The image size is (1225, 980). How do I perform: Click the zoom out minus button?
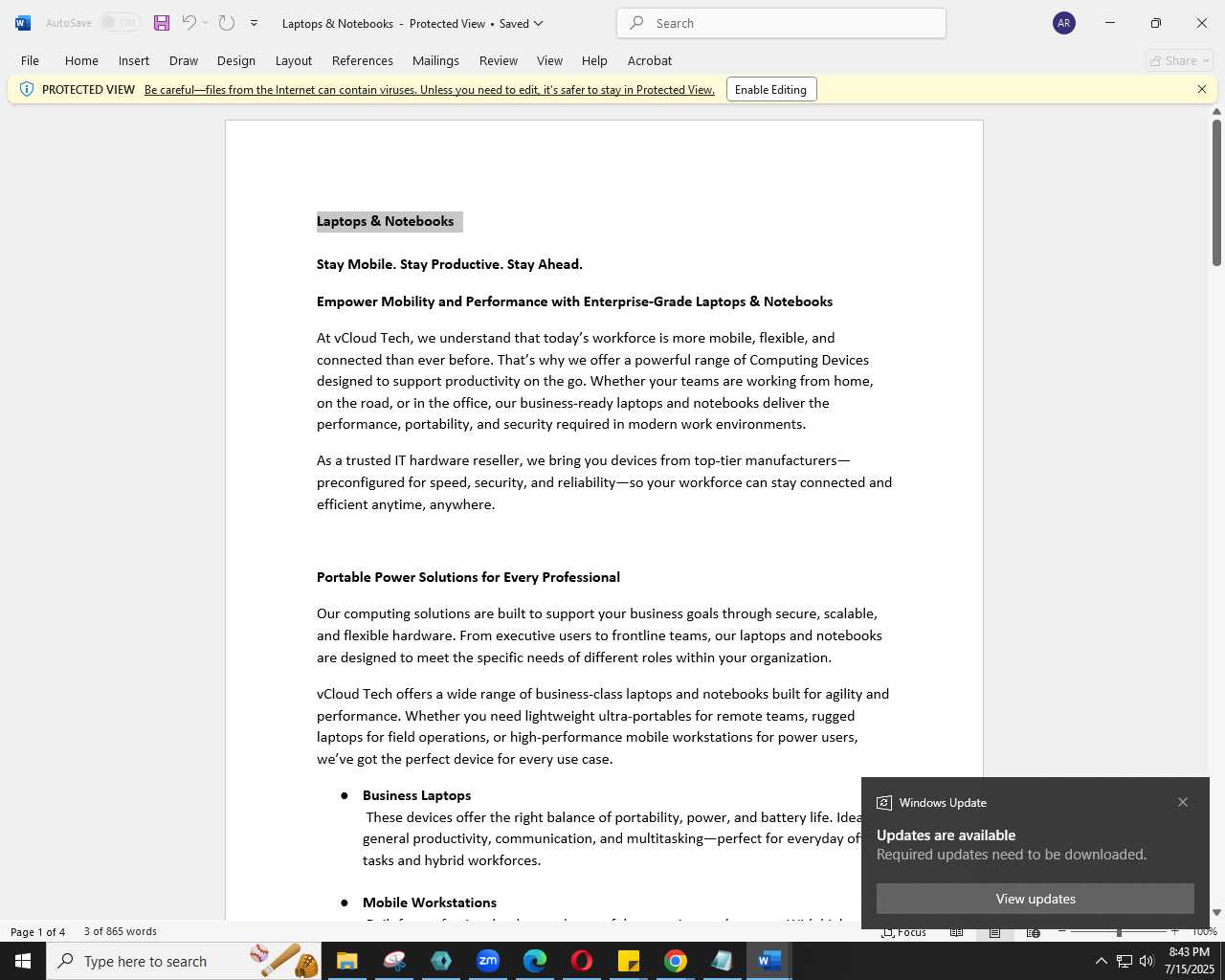(1062, 931)
